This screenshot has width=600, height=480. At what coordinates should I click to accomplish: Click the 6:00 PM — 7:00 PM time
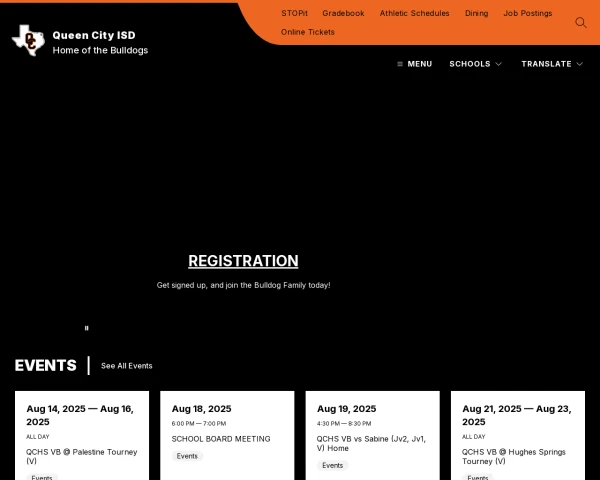coord(199,424)
